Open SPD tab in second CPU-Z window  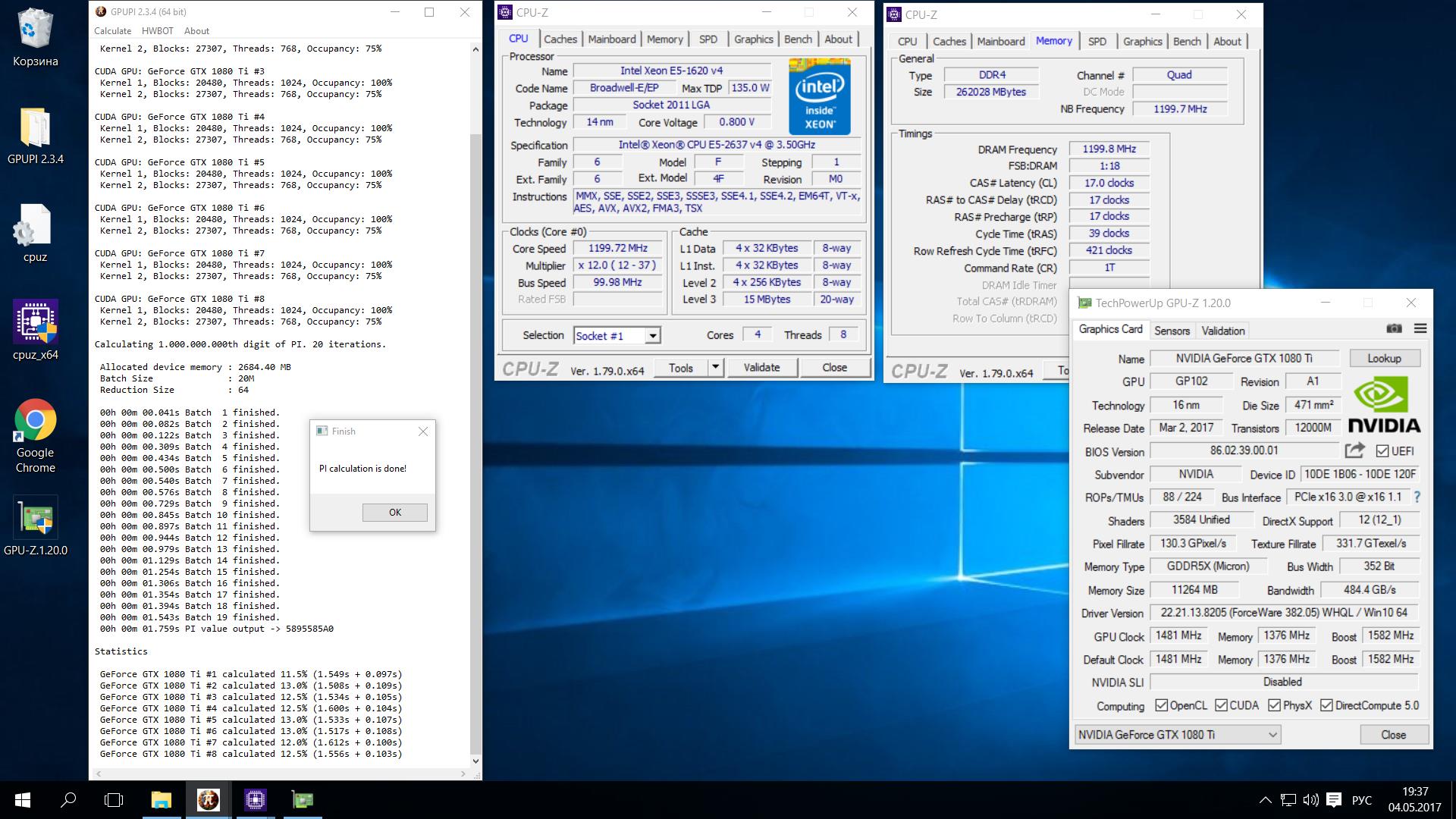point(1097,42)
